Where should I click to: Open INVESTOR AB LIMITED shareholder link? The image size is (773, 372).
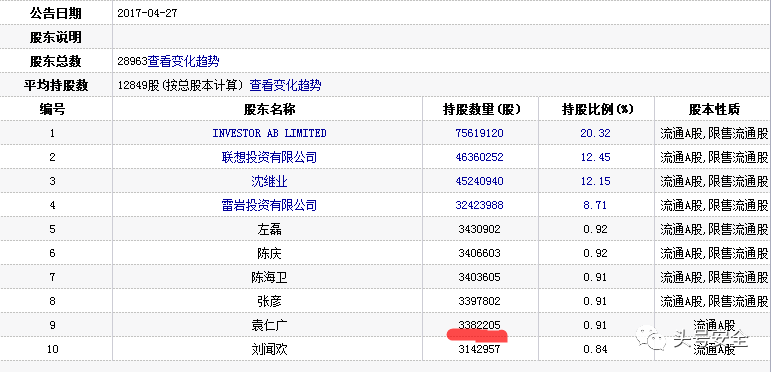[269, 133]
